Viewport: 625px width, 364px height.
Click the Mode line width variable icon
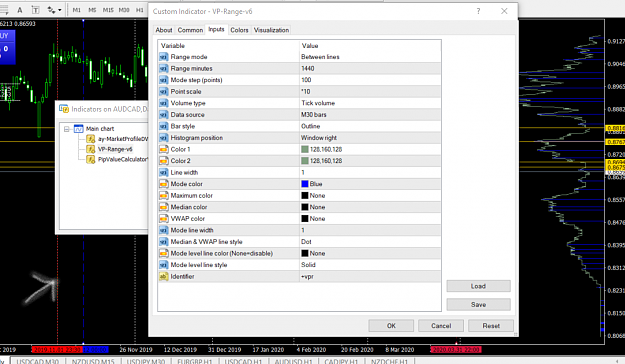click(x=164, y=230)
